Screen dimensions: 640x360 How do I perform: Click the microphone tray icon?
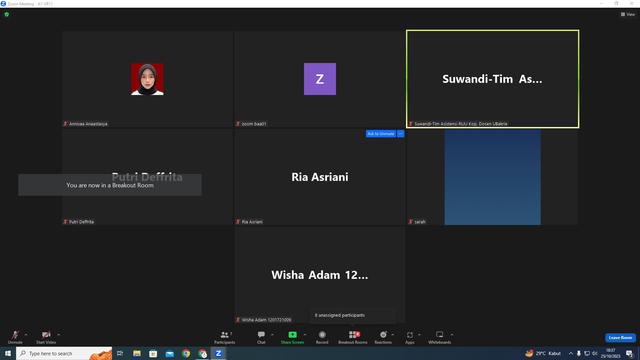point(579,353)
